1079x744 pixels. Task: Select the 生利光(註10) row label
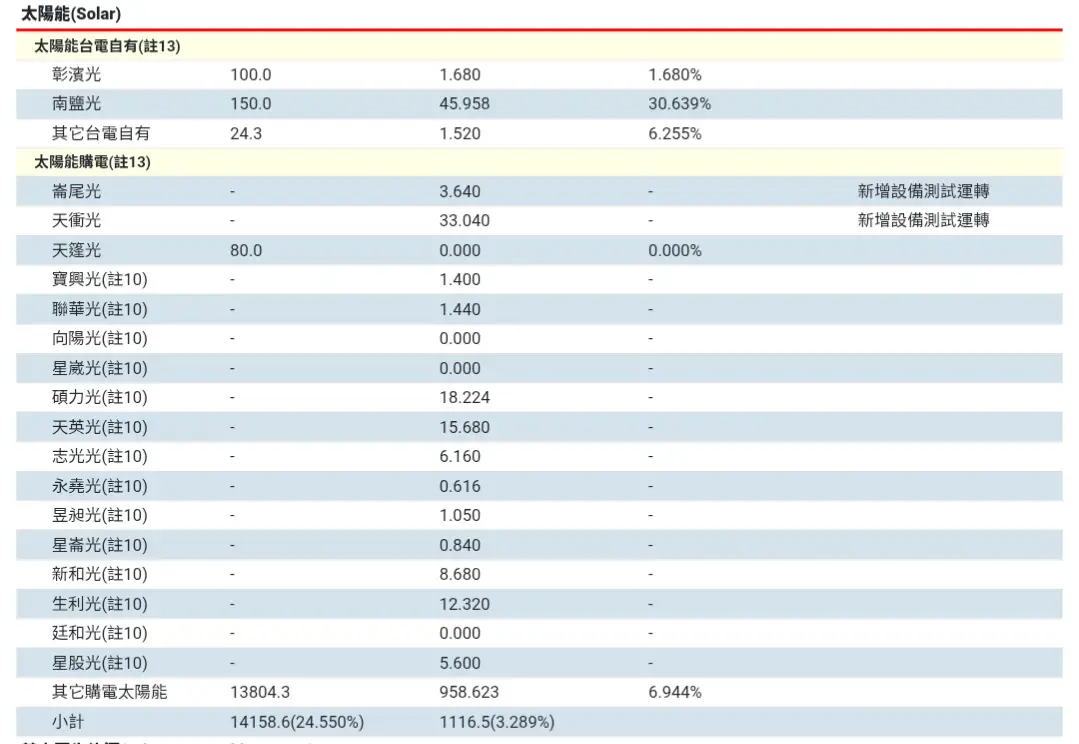pos(100,604)
